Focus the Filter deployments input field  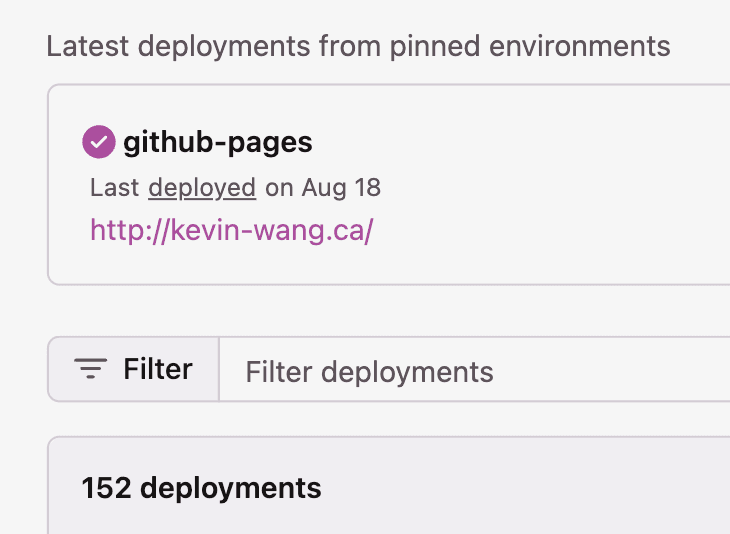click(x=474, y=369)
